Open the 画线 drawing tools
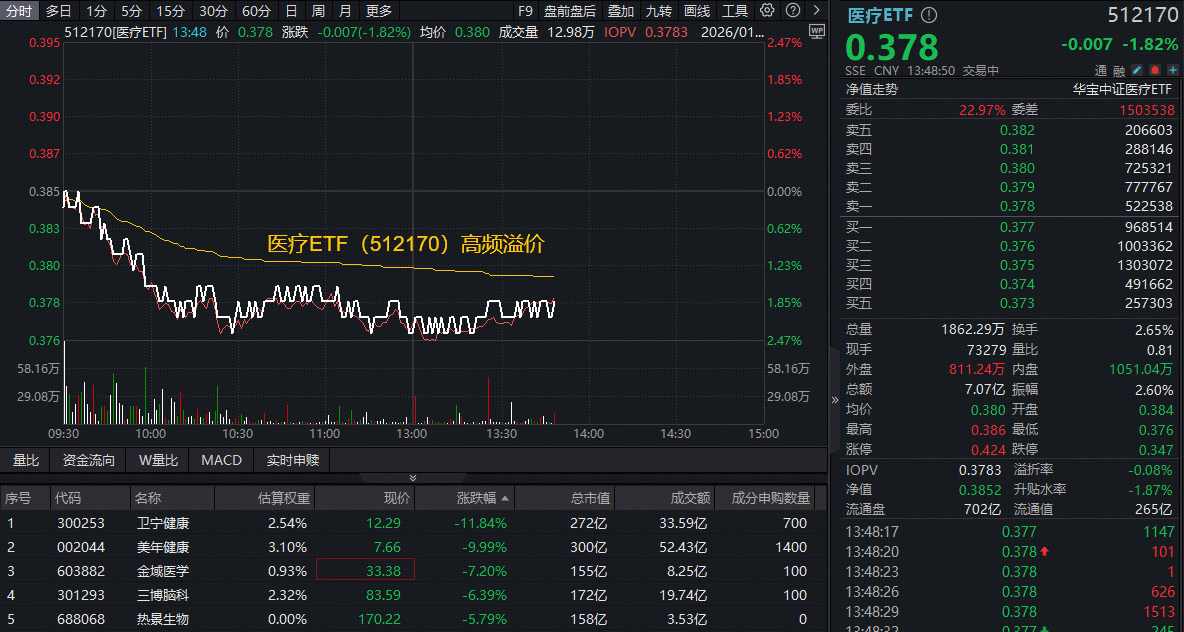Screen dimensions: 1184x632 tap(697, 11)
